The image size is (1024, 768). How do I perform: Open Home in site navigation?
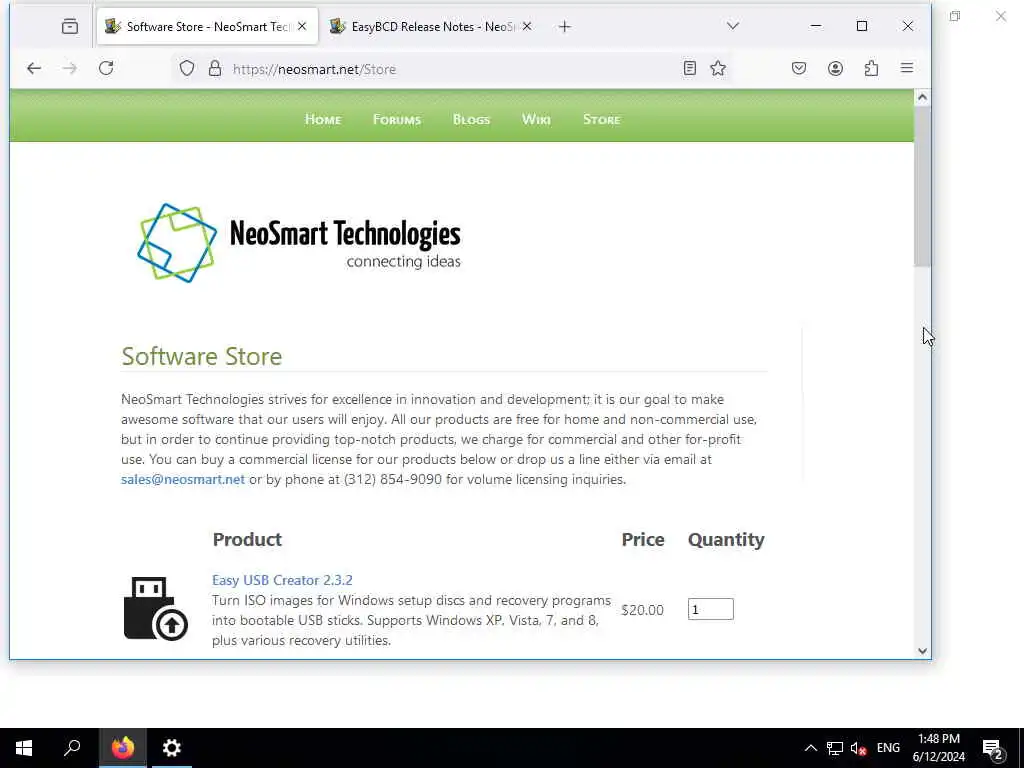coord(323,120)
